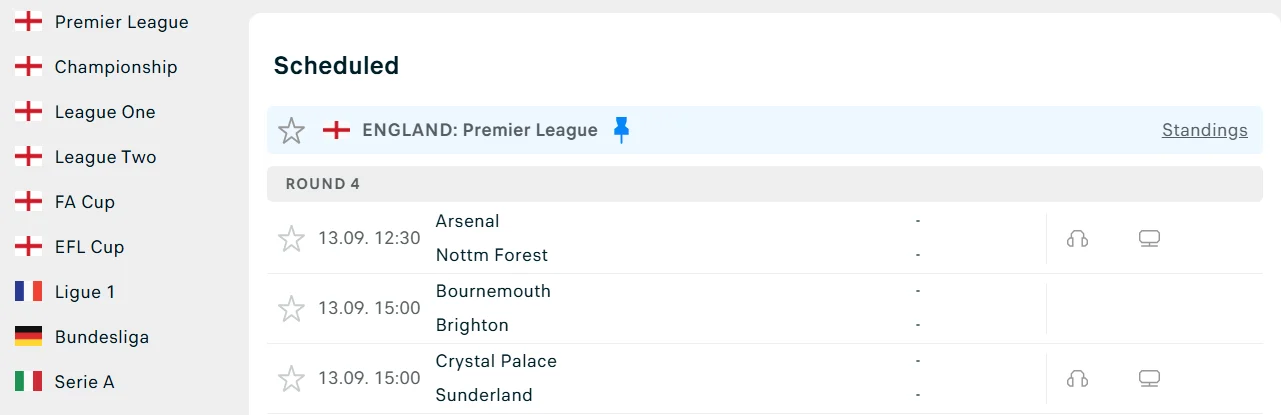
Task: Click TV icon for Crystal Palace match
Action: click(x=1149, y=379)
